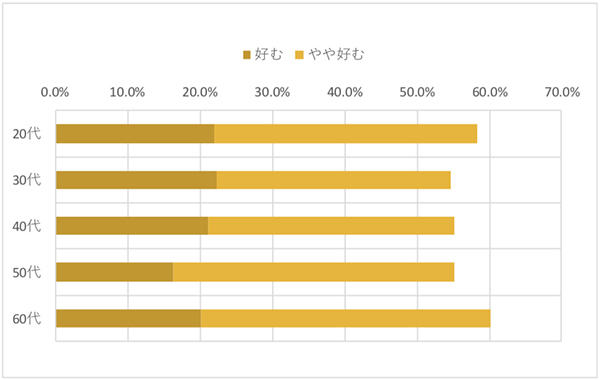Screen dimensions: 600x380
Task: Click the 30代 category label
Action: pyautogui.click(x=26, y=180)
